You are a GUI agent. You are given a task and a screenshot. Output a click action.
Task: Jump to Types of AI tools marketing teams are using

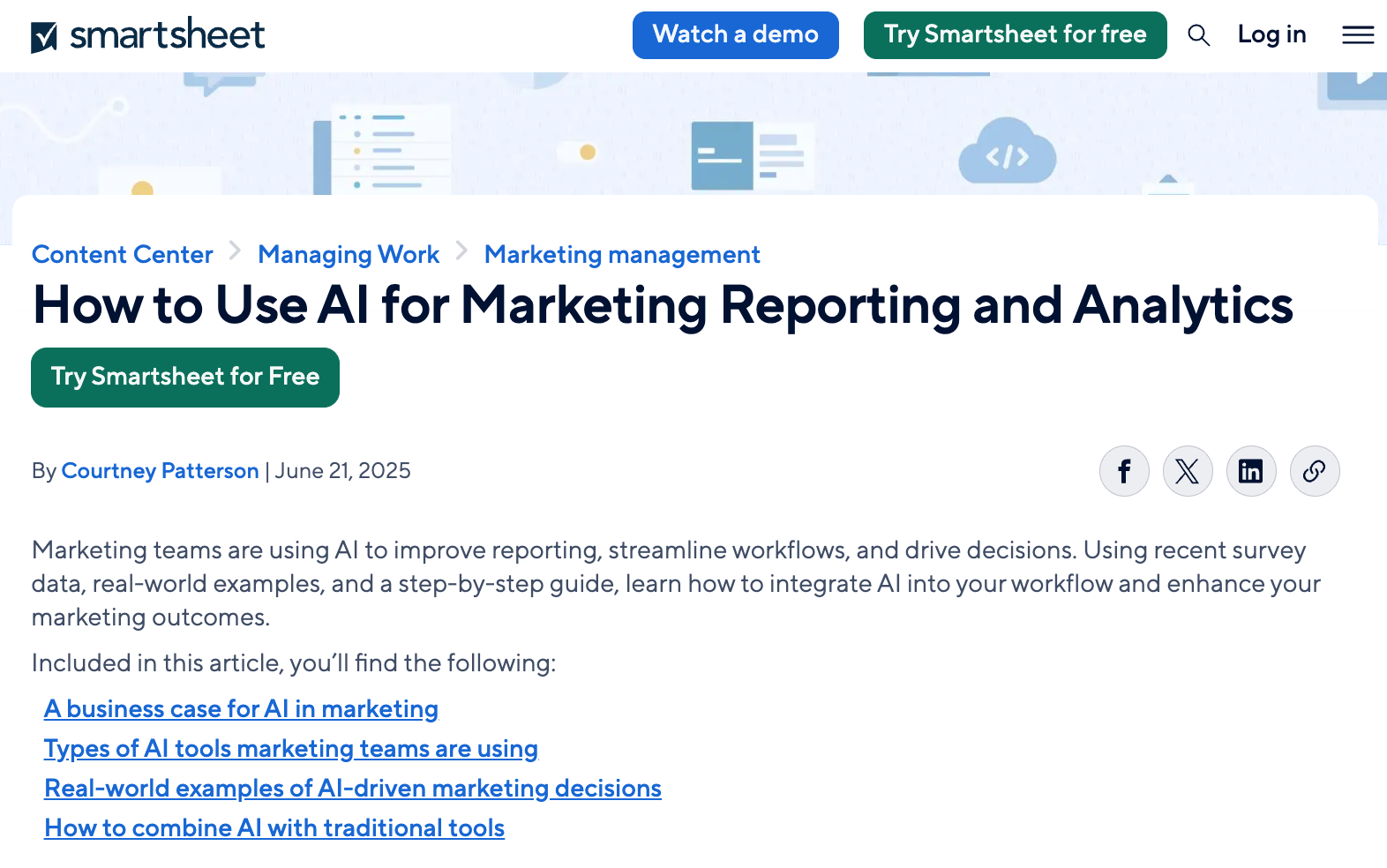pos(291,749)
